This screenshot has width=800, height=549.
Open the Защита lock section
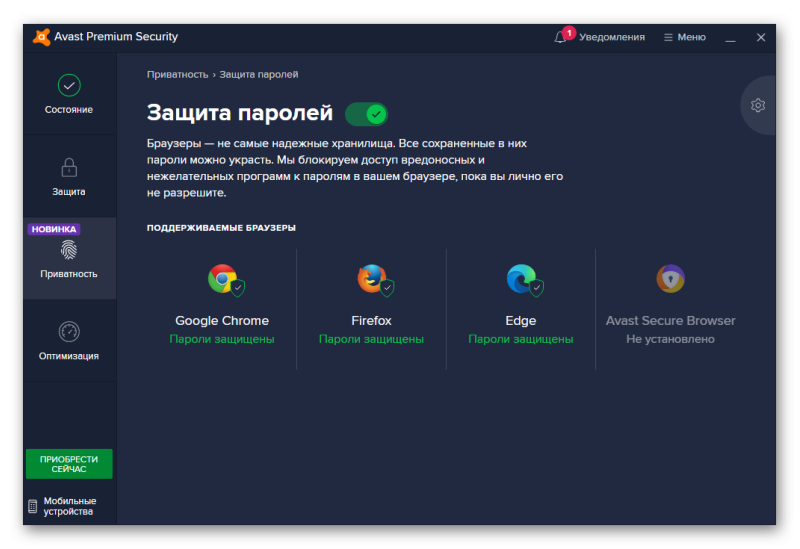(69, 177)
